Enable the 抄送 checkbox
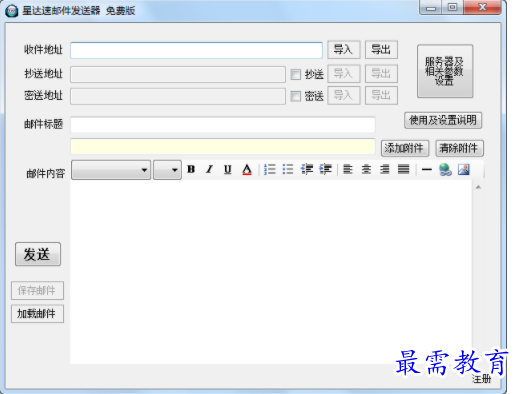Screen dimensions: 517x394 (296, 74)
